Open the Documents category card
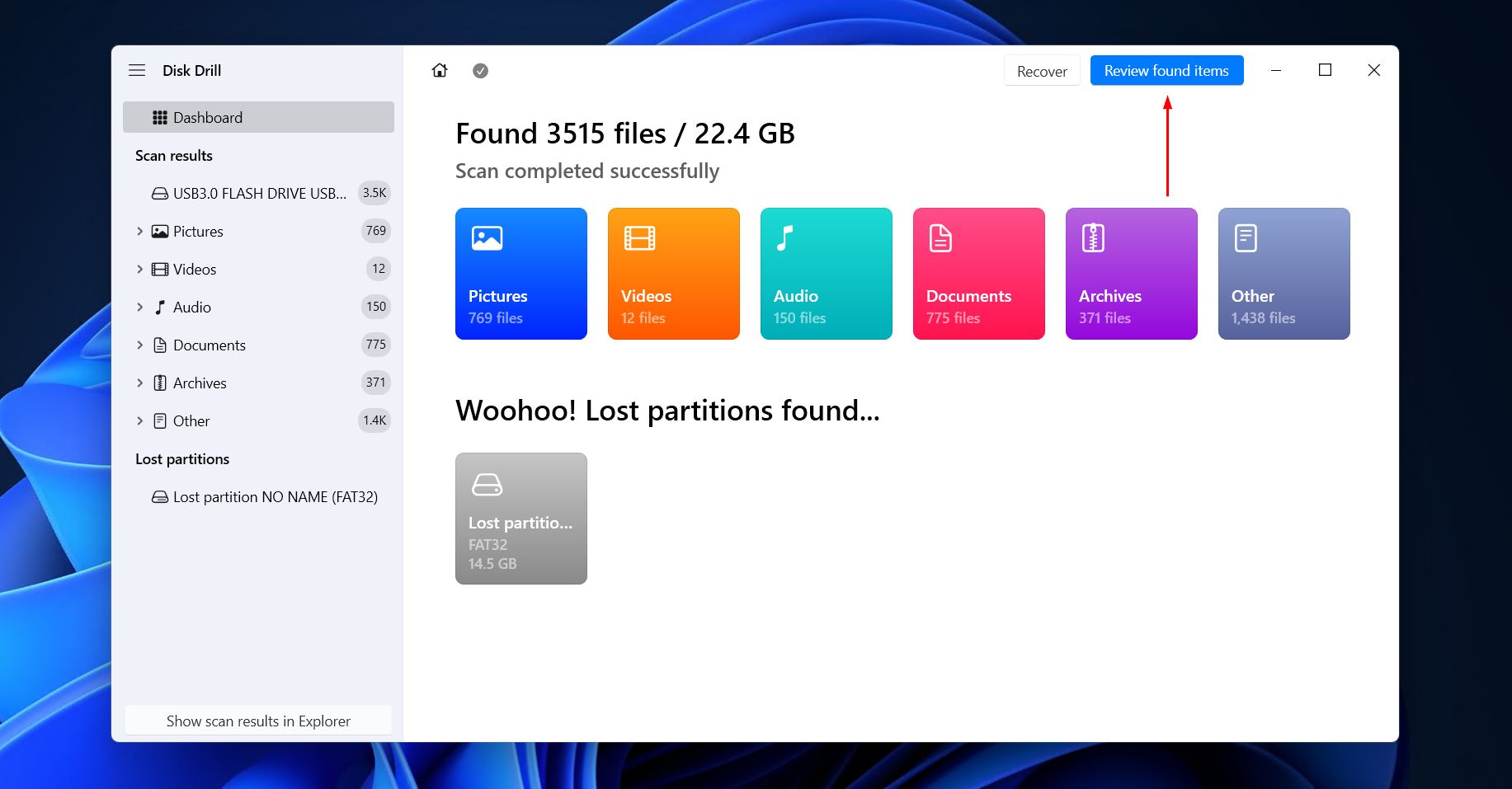This screenshot has width=1512, height=789. coord(978,273)
